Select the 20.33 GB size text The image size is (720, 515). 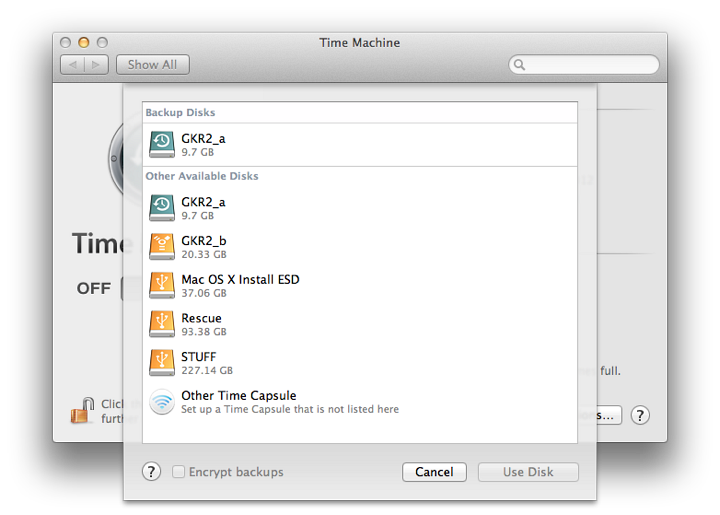pos(204,254)
